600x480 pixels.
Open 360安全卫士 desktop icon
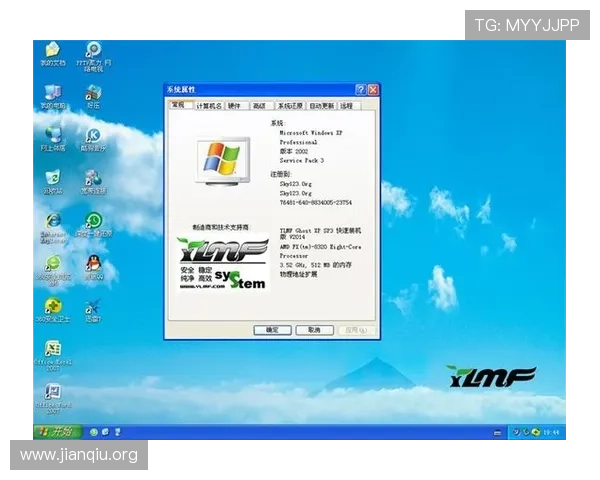[52, 307]
